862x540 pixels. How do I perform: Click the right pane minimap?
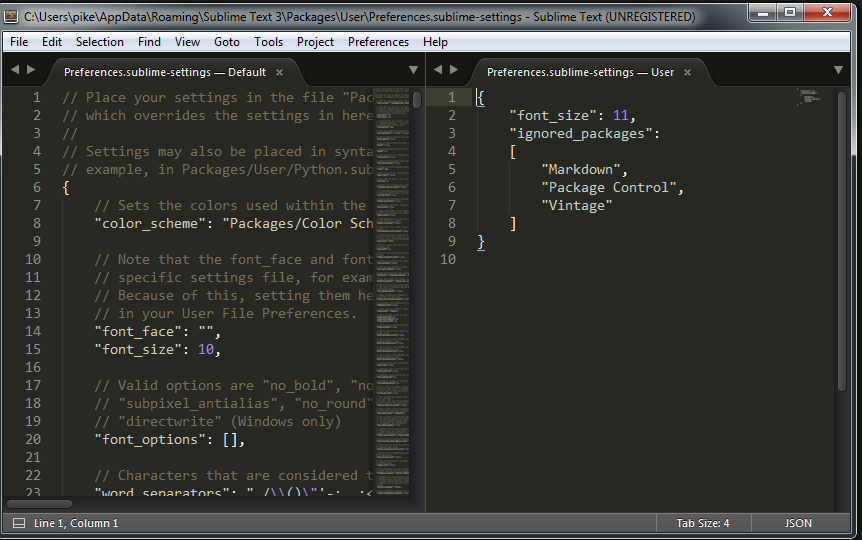click(810, 97)
